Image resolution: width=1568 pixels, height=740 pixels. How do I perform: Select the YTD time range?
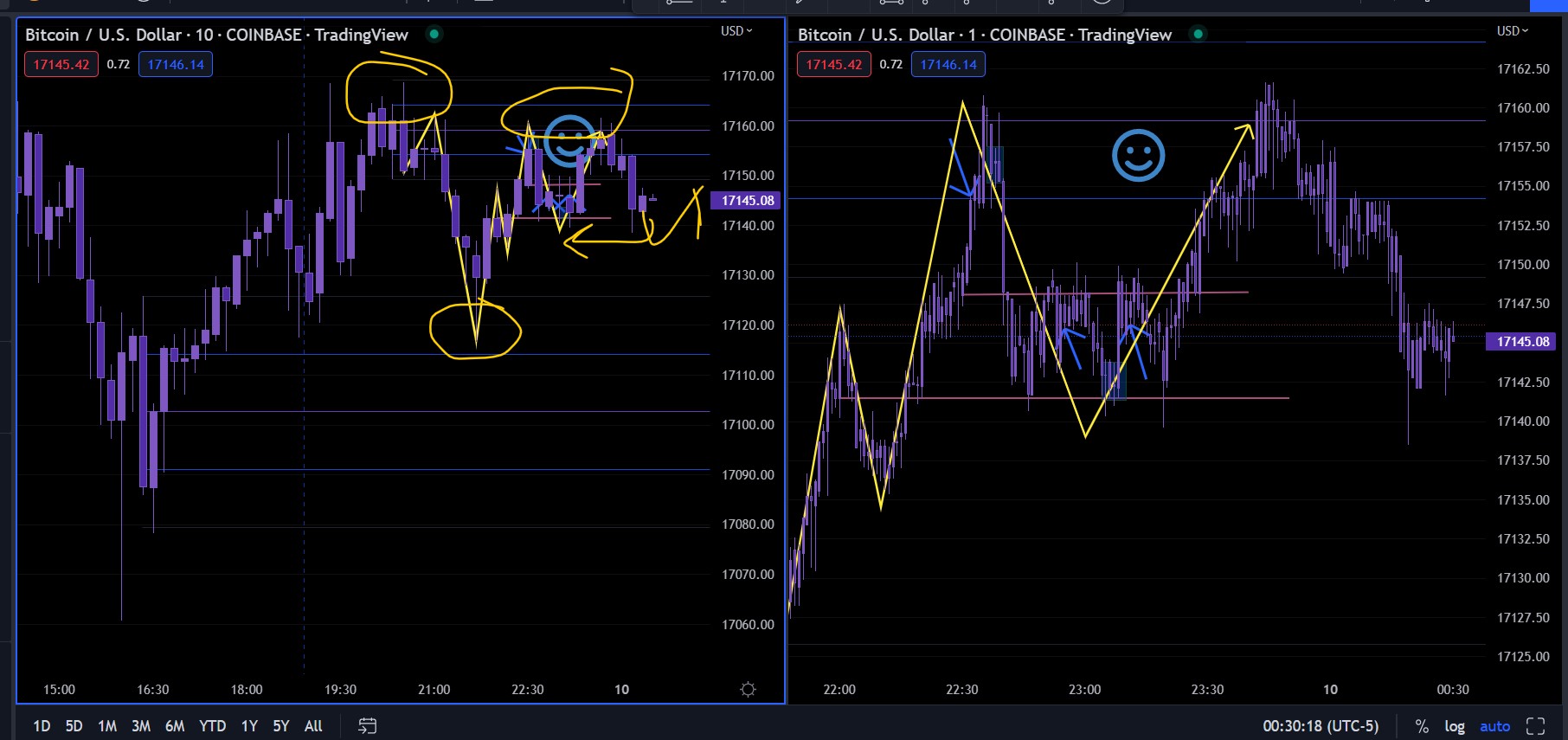[x=212, y=726]
